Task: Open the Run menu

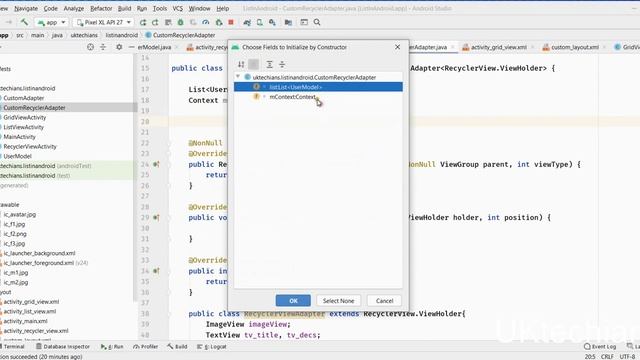Action: point(142,8)
